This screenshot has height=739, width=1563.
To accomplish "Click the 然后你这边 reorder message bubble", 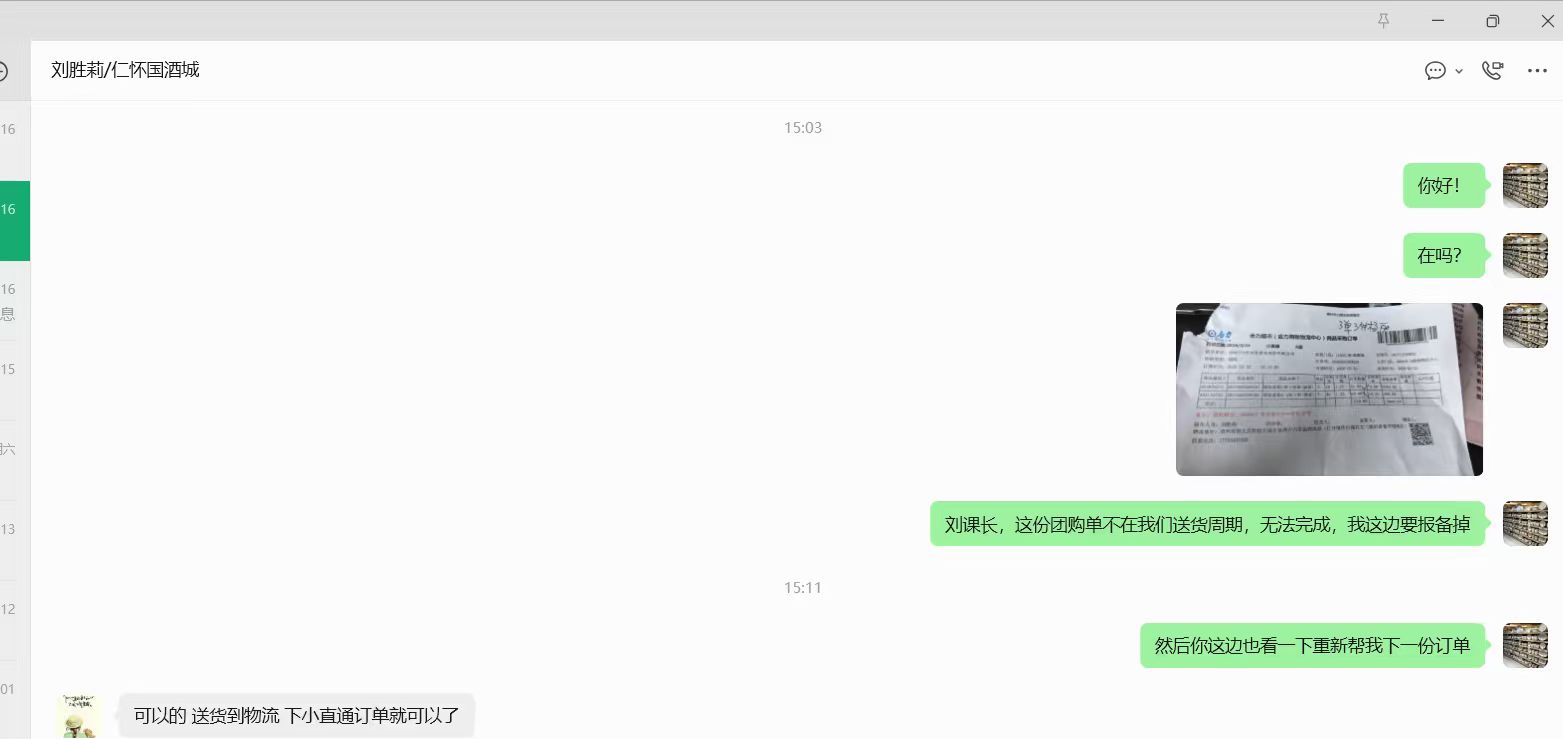I will (1313, 646).
